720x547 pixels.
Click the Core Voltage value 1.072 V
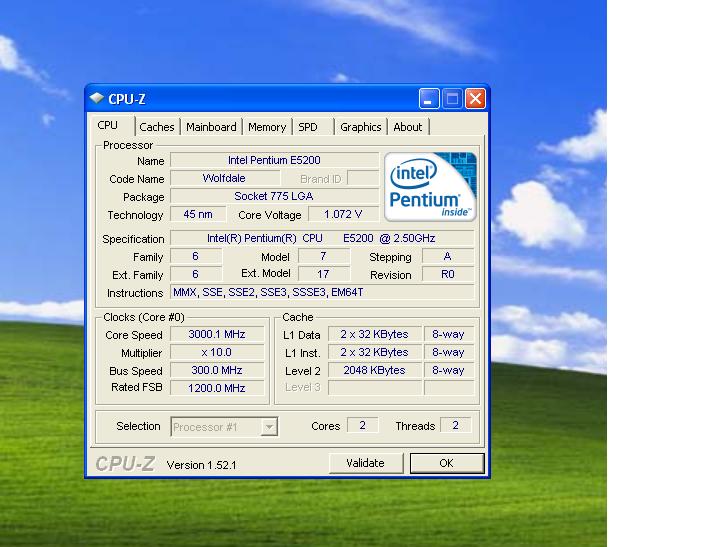(343, 214)
